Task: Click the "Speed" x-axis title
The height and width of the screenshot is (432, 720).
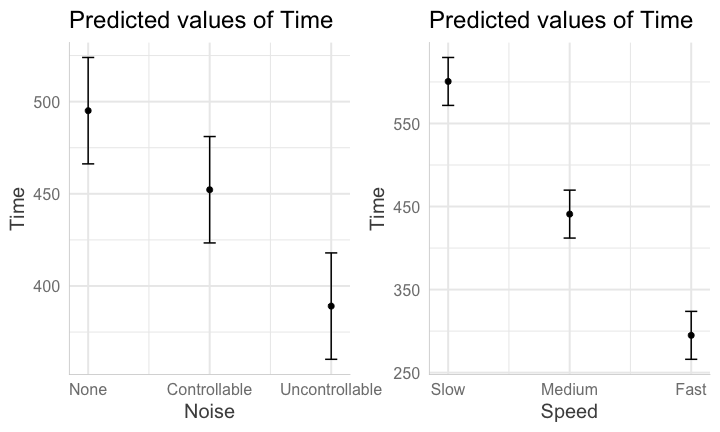Action: pyautogui.click(x=569, y=411)
